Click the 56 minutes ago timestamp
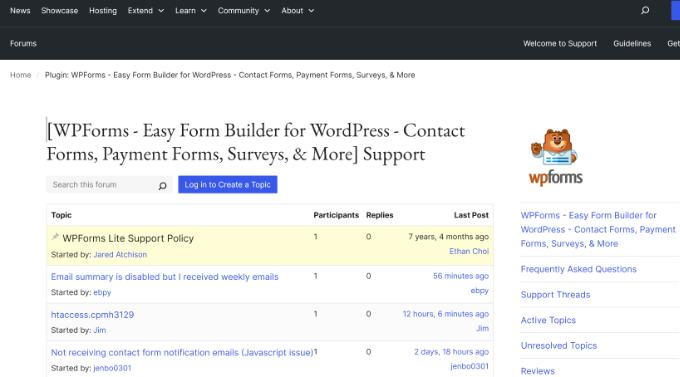The width and height of the screenshot is (680, 377). pos(461,276)
